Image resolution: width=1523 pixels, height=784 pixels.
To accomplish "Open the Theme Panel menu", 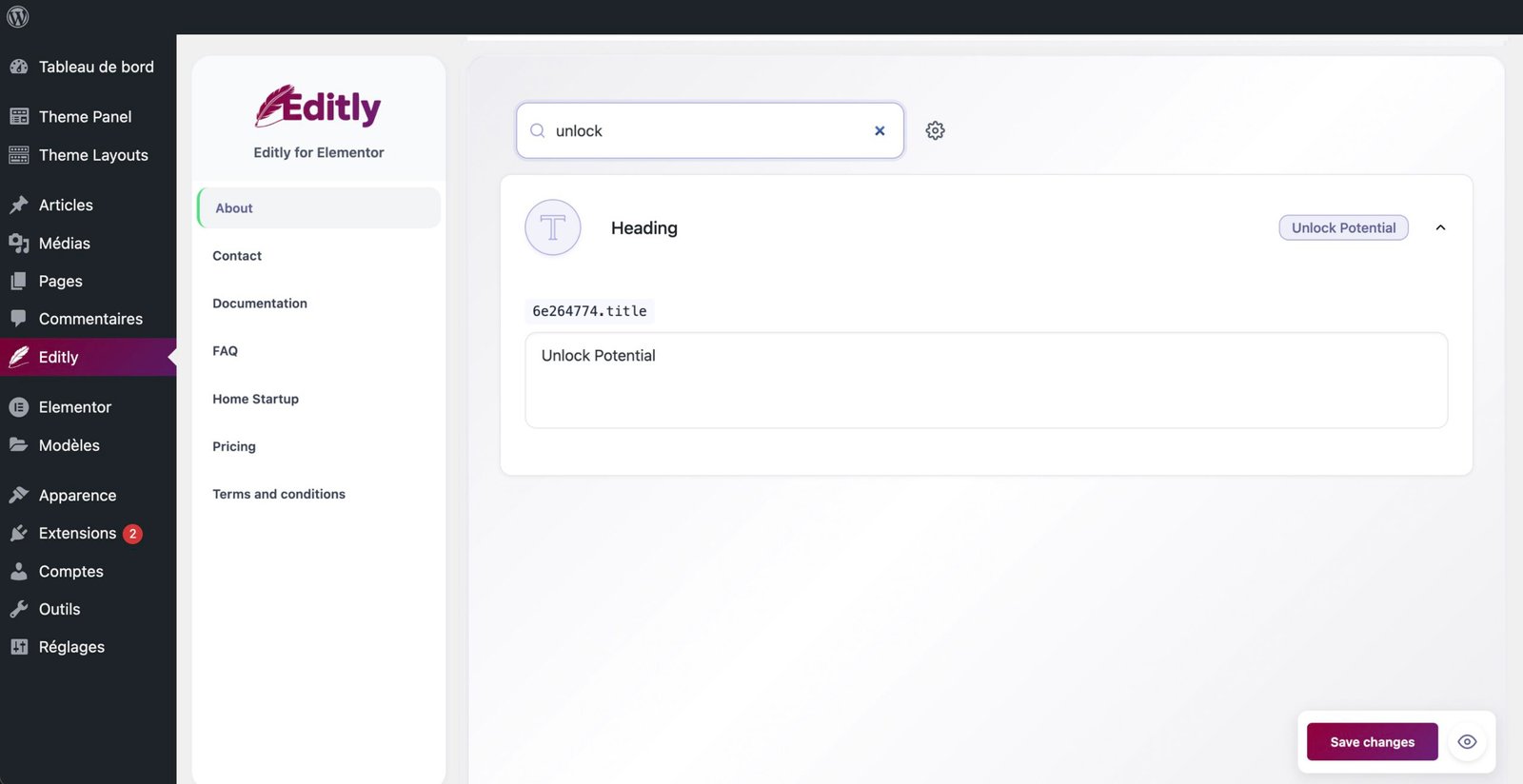I will 88,116.
